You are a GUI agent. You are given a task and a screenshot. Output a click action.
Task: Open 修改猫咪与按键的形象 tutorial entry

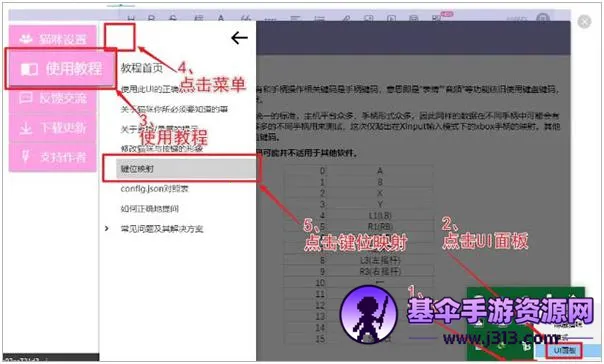coord(162,148)
